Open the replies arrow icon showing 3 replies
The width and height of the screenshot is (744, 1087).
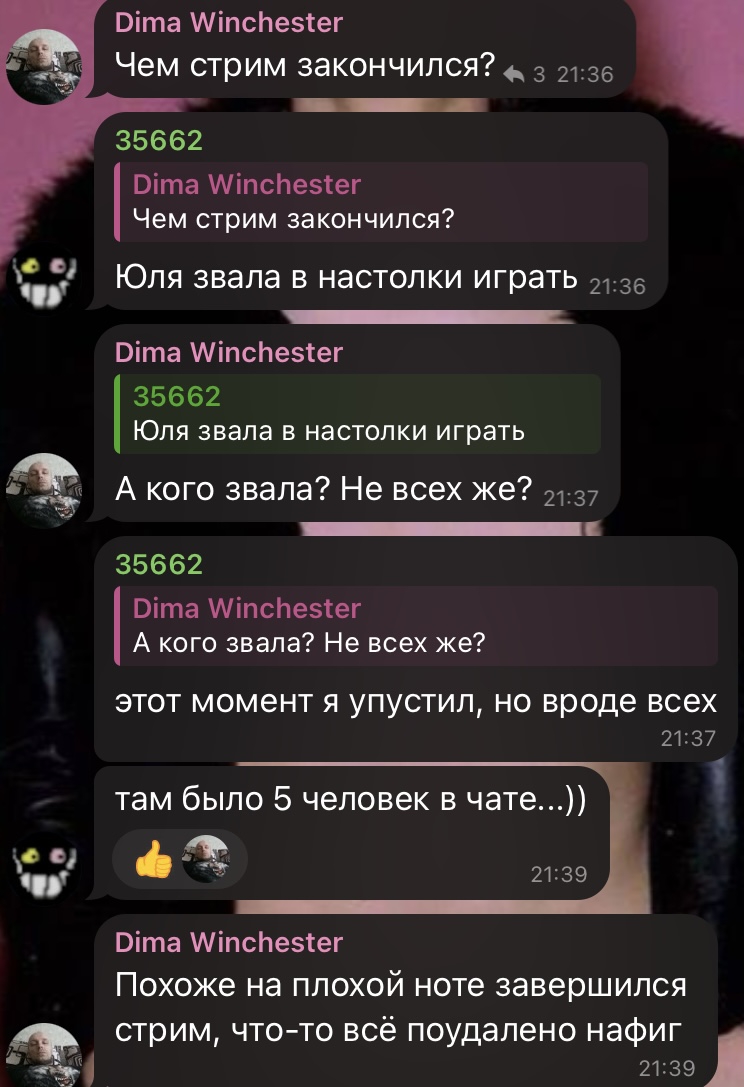[514, 74]
